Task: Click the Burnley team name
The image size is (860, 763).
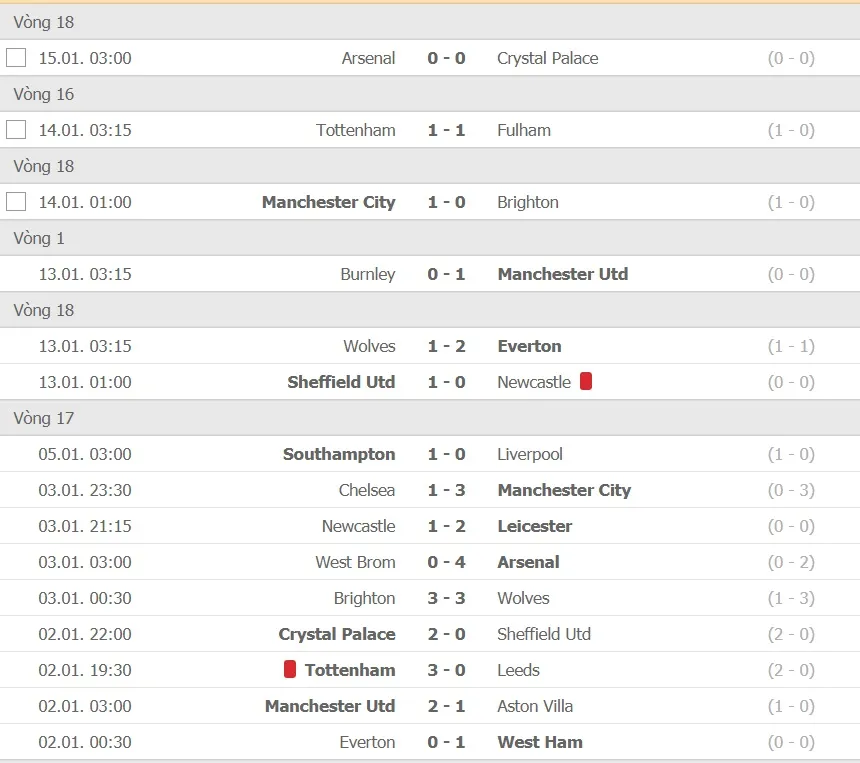Action: point(367,274)
